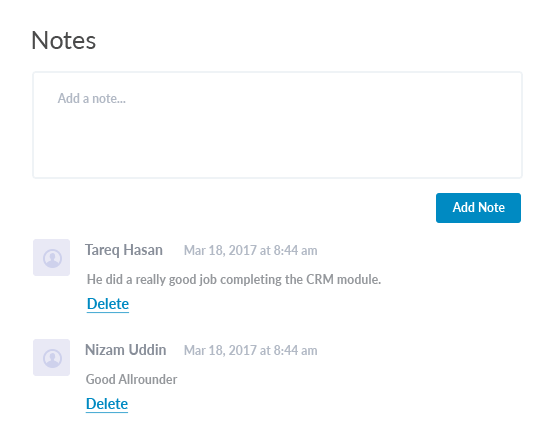
Task: Focus the Add a note text area
Action: (x=278, y=125)
